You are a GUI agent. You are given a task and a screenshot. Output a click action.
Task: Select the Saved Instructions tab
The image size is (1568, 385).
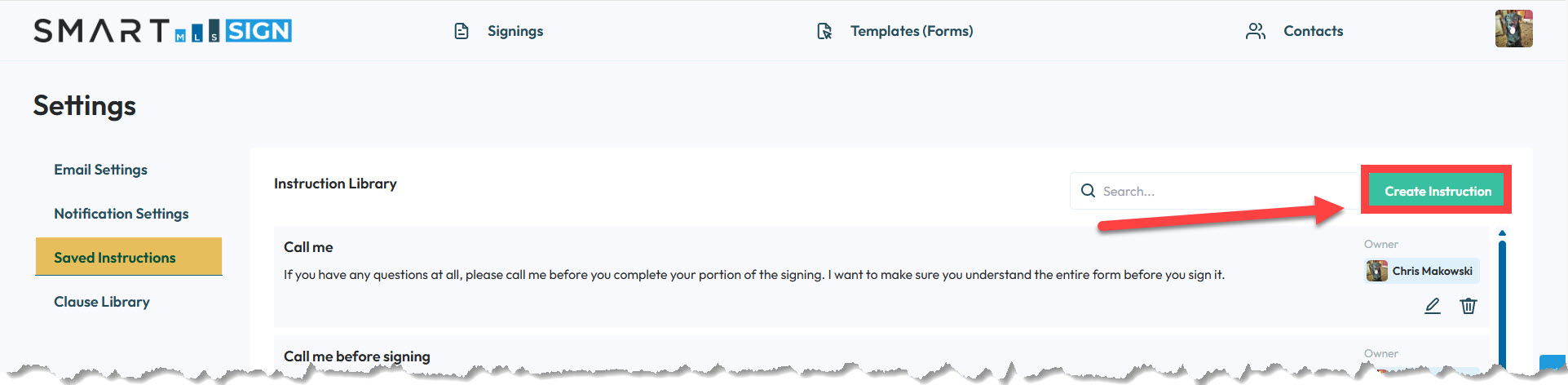[x=115, y=258]
